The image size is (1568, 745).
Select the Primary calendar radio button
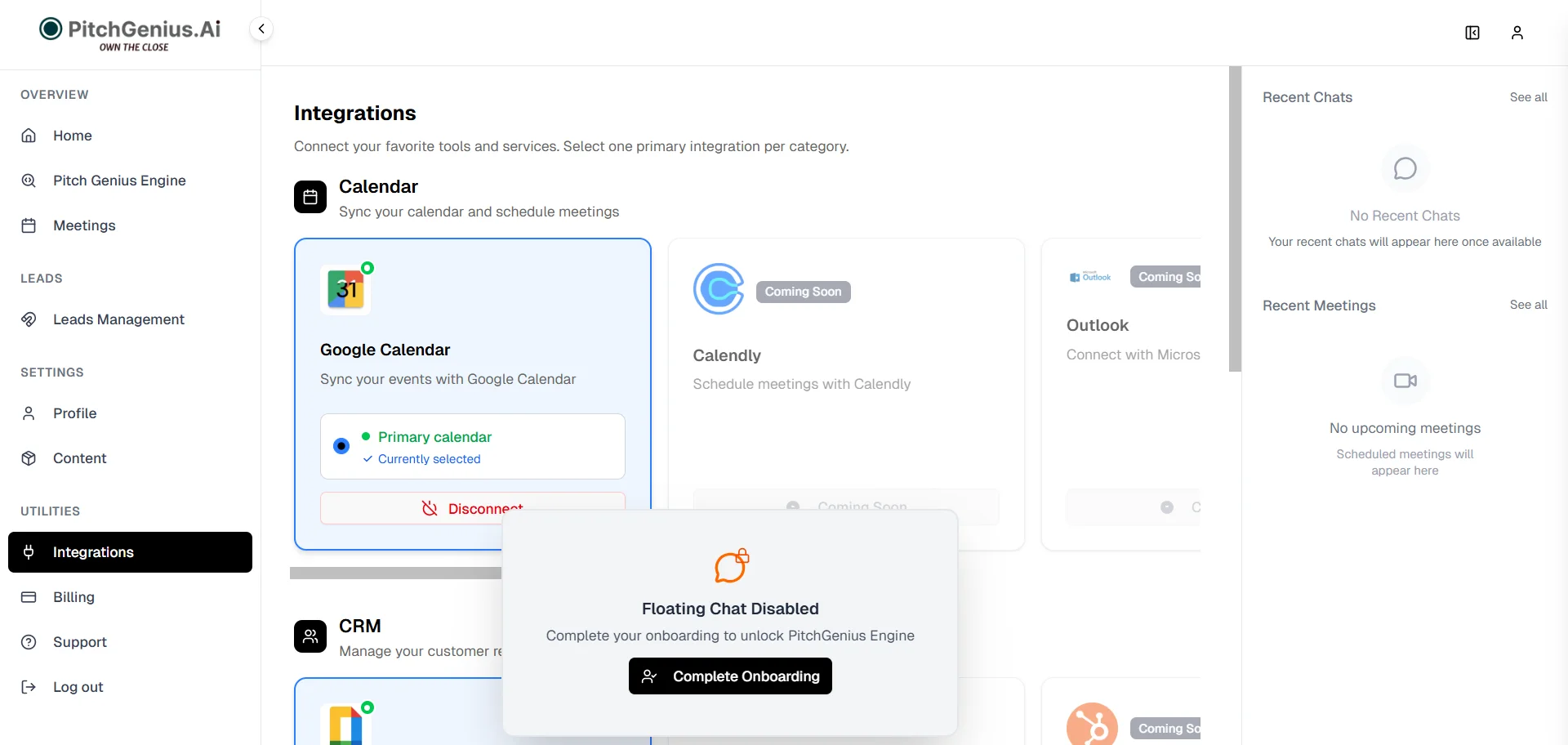[341, 446]
